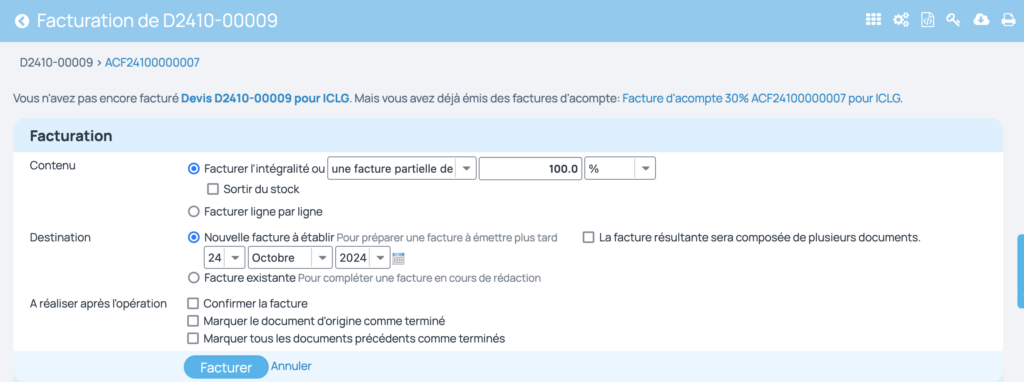Select the Facture existante radio button

(193, 278)
